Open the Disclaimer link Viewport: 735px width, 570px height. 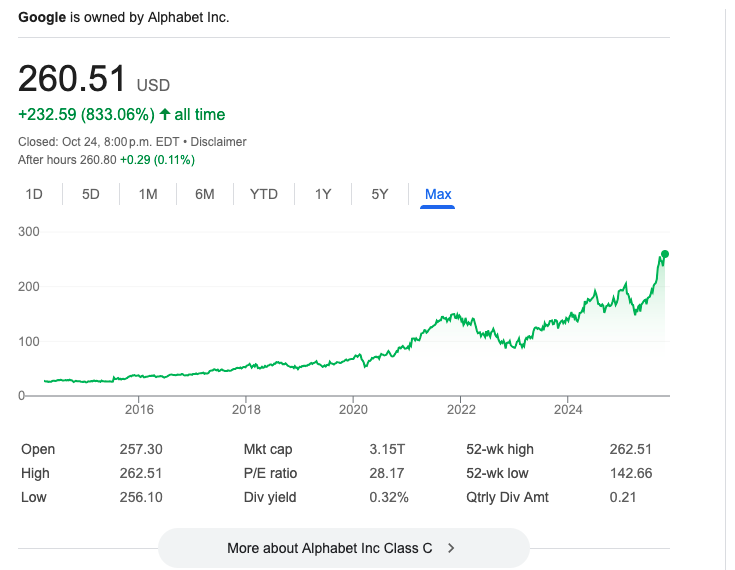point(218,142)
